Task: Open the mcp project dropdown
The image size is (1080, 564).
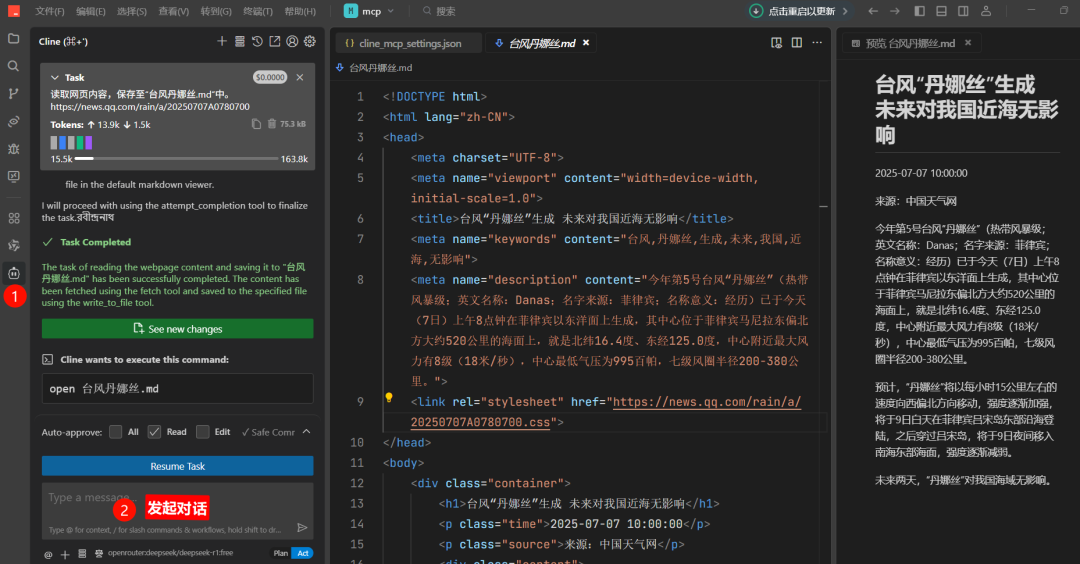Action: [x=370, y=11]
